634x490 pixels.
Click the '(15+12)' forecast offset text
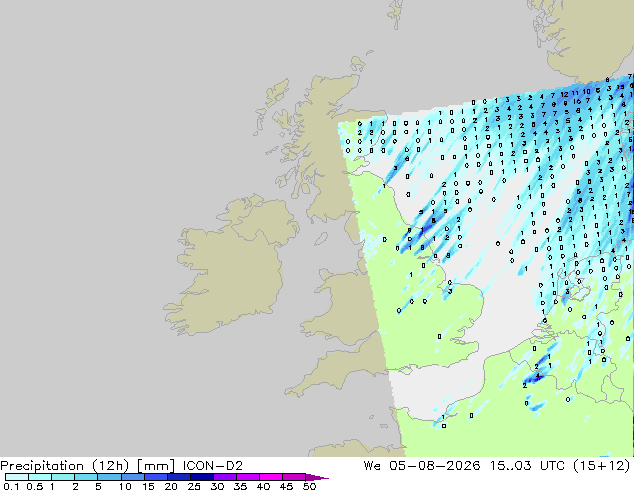(601, 466)
